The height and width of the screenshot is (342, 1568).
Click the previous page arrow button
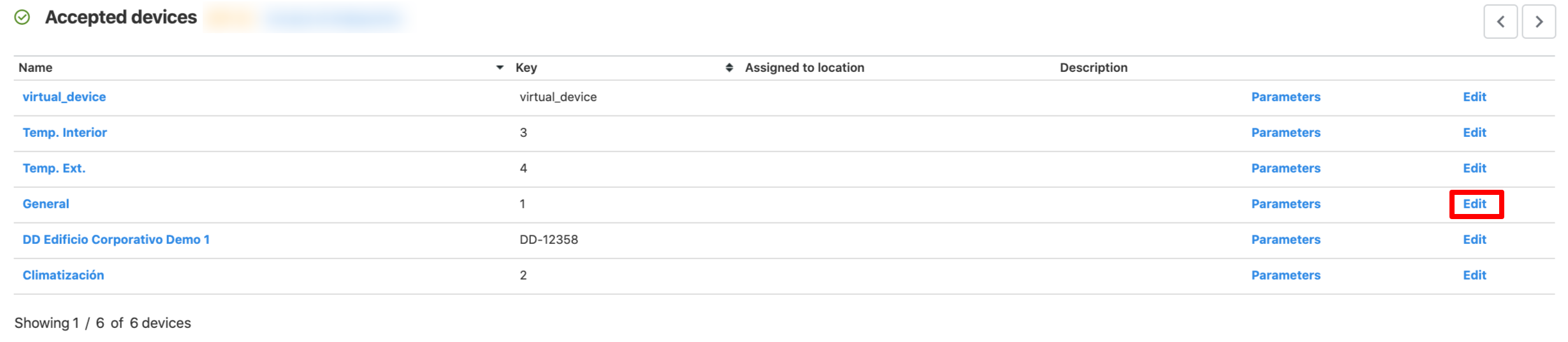click(1500, 22)
